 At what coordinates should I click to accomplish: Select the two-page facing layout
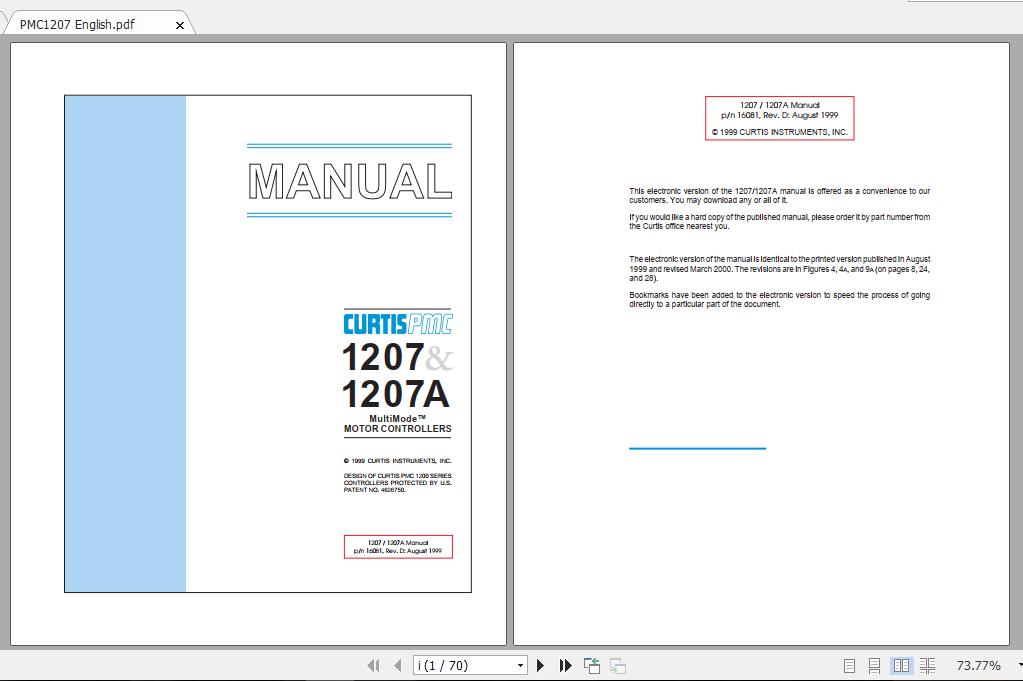pos(901,665)
